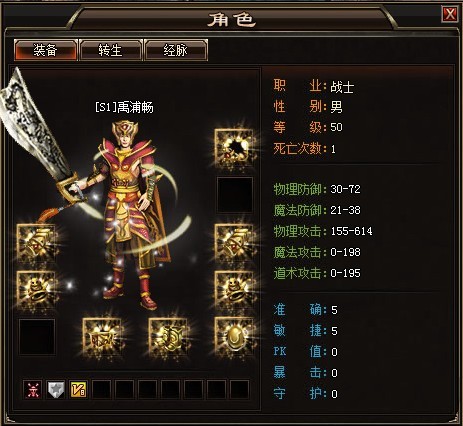This screenshot has height=426, width=463.
Task: Select the right-side golden ring slot
Action: point(234,289)
